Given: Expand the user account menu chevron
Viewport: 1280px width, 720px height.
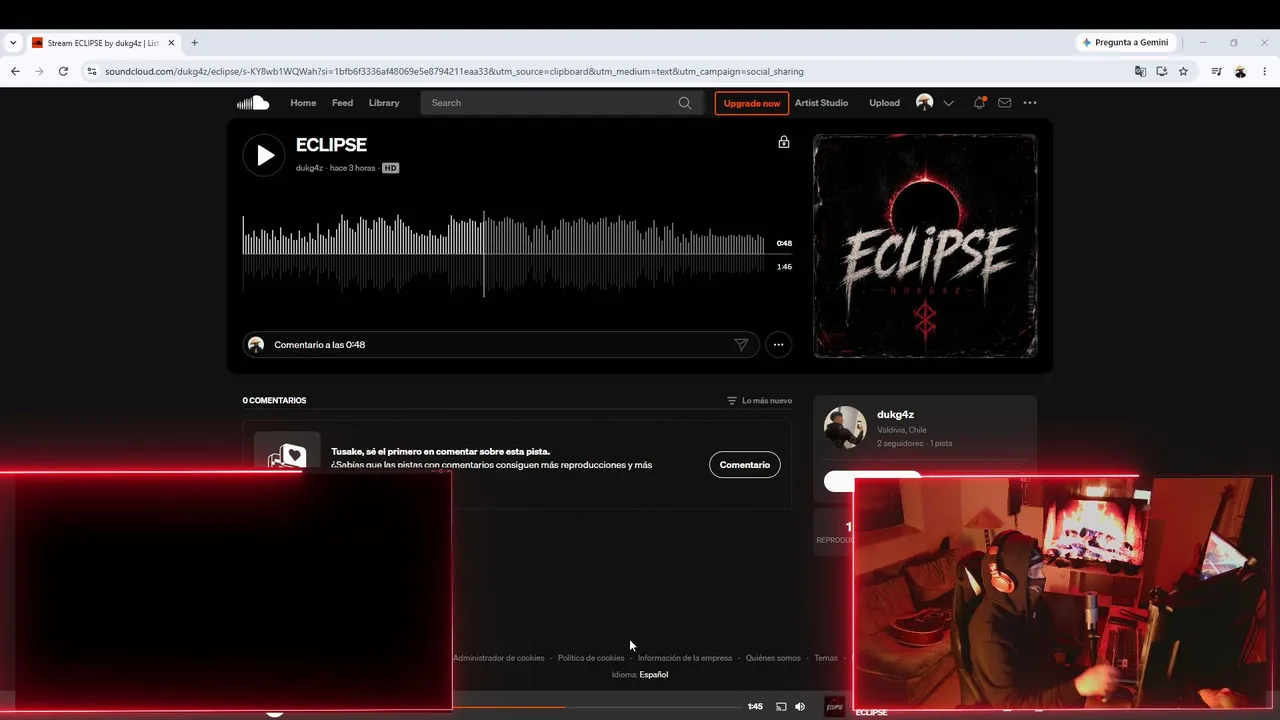Looking at the screenshot, I should [948, 103].
